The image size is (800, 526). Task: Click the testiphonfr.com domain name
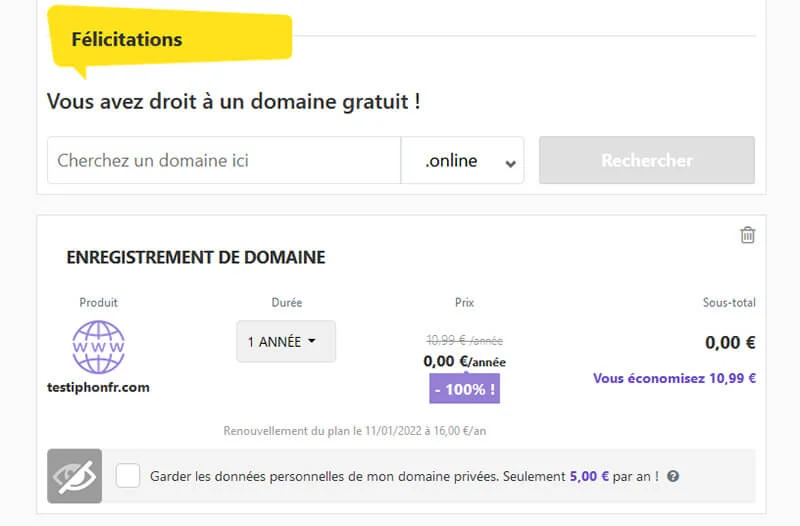coord(98,387)
